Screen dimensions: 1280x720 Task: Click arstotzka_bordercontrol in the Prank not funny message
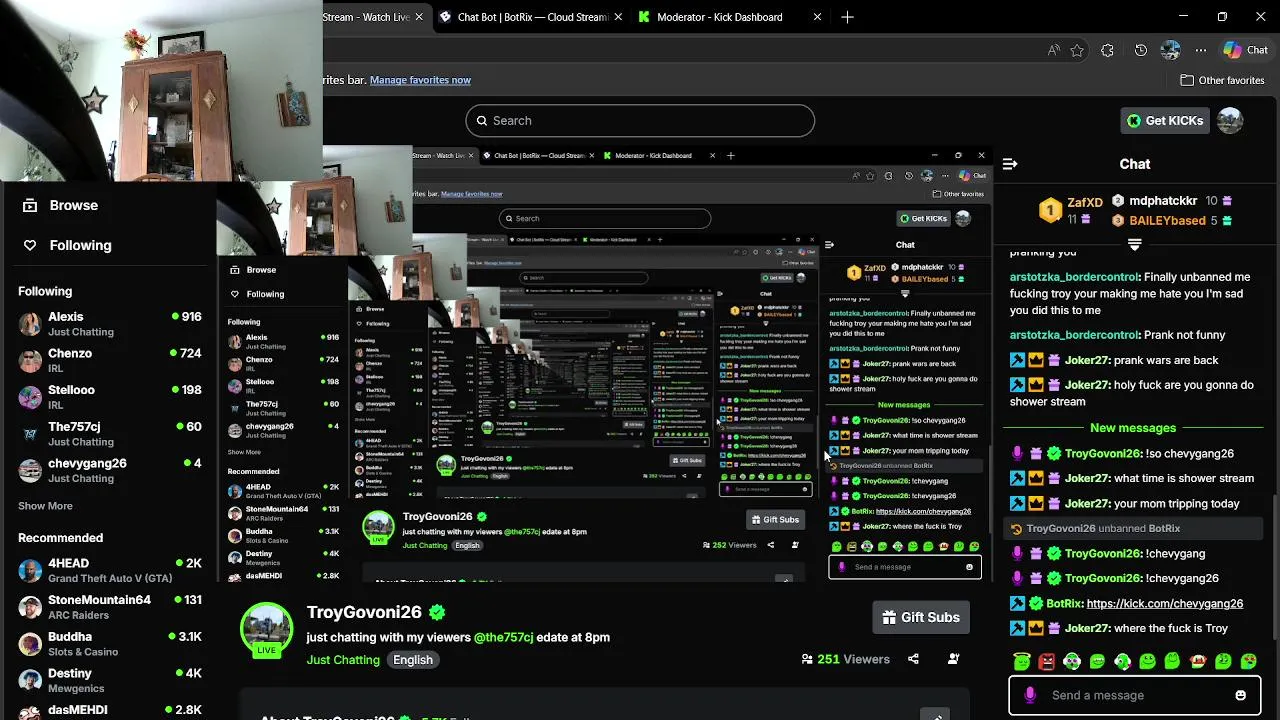(x=1074, y=335)
